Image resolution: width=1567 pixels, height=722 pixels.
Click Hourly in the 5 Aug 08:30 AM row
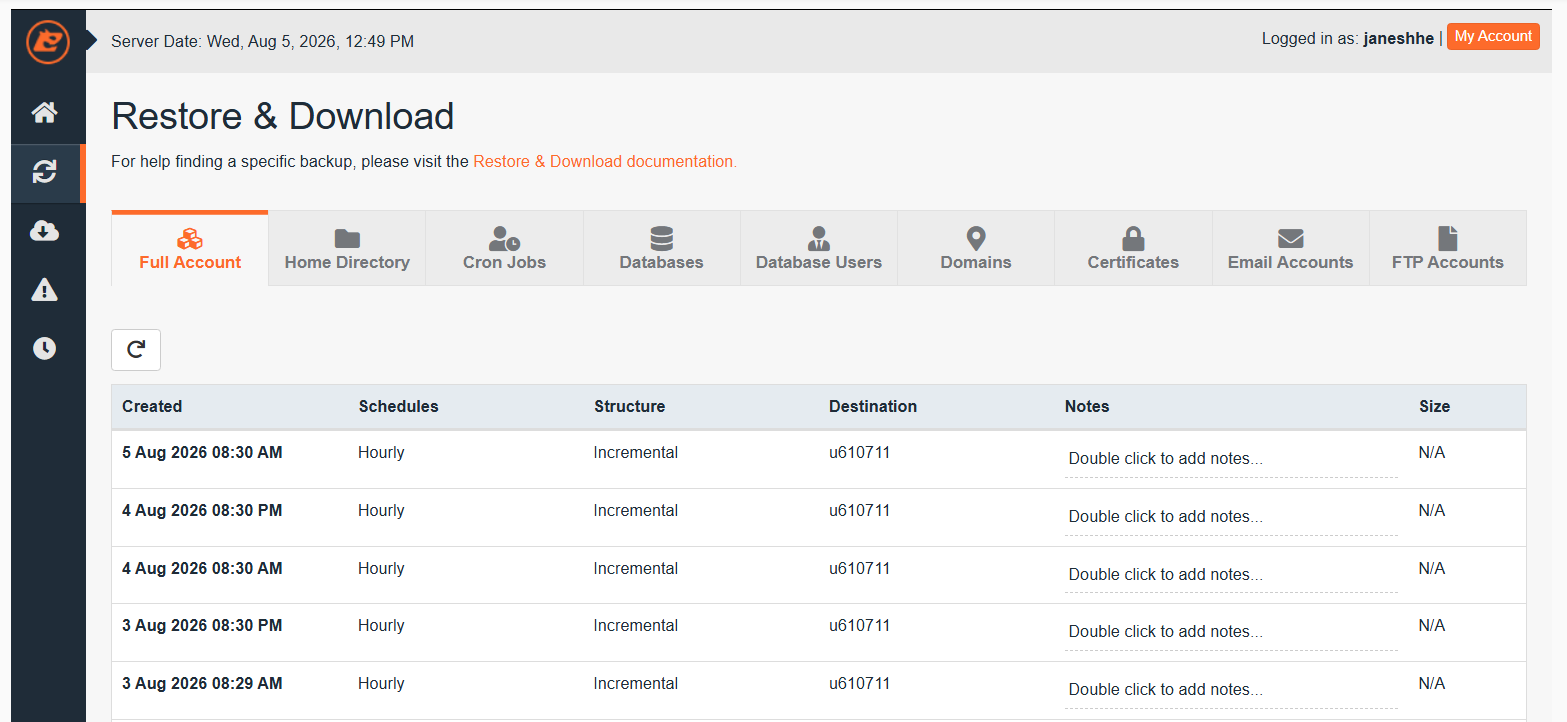click(381, 452)
